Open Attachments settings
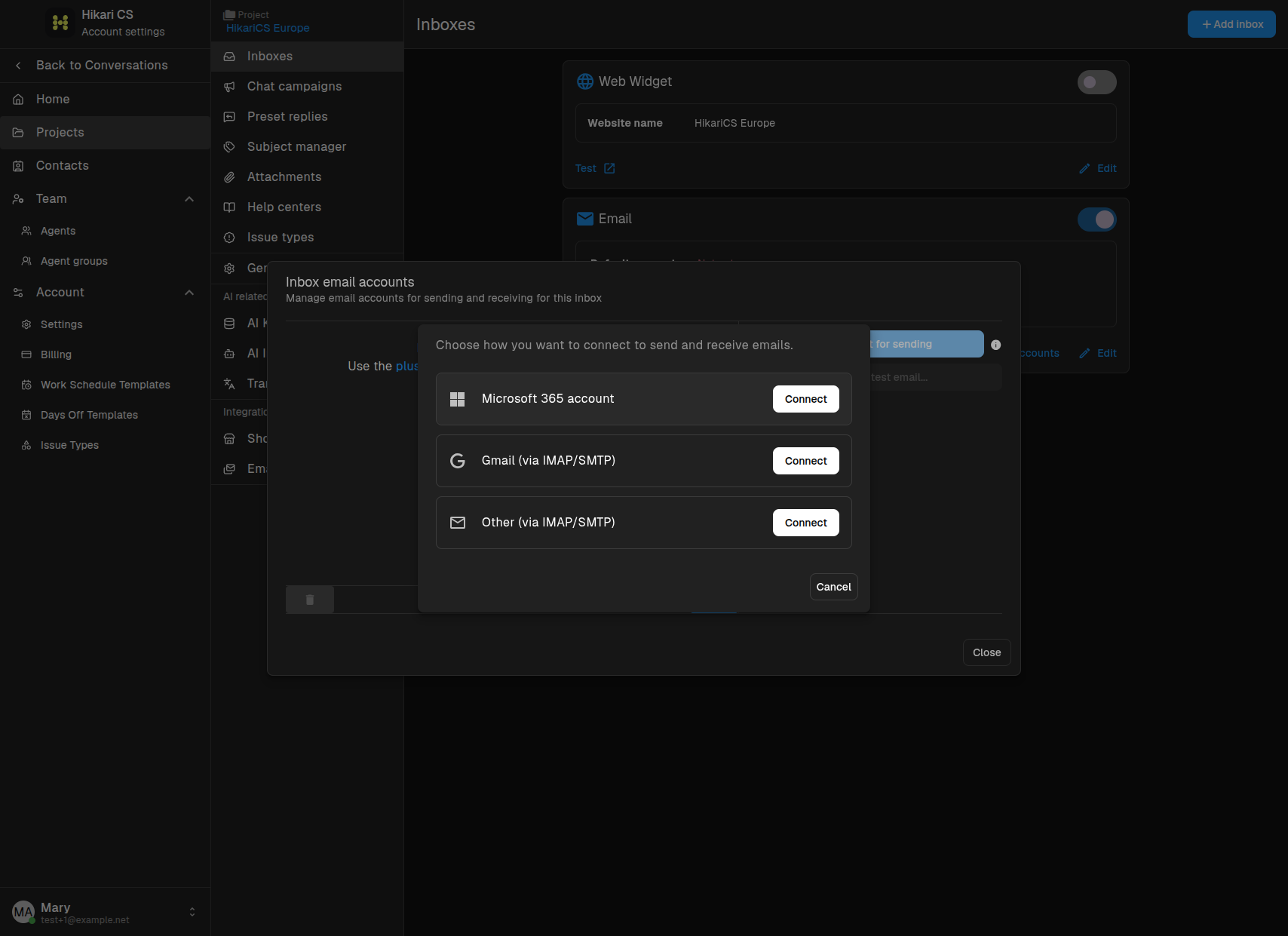 click(x=307, y=177)
